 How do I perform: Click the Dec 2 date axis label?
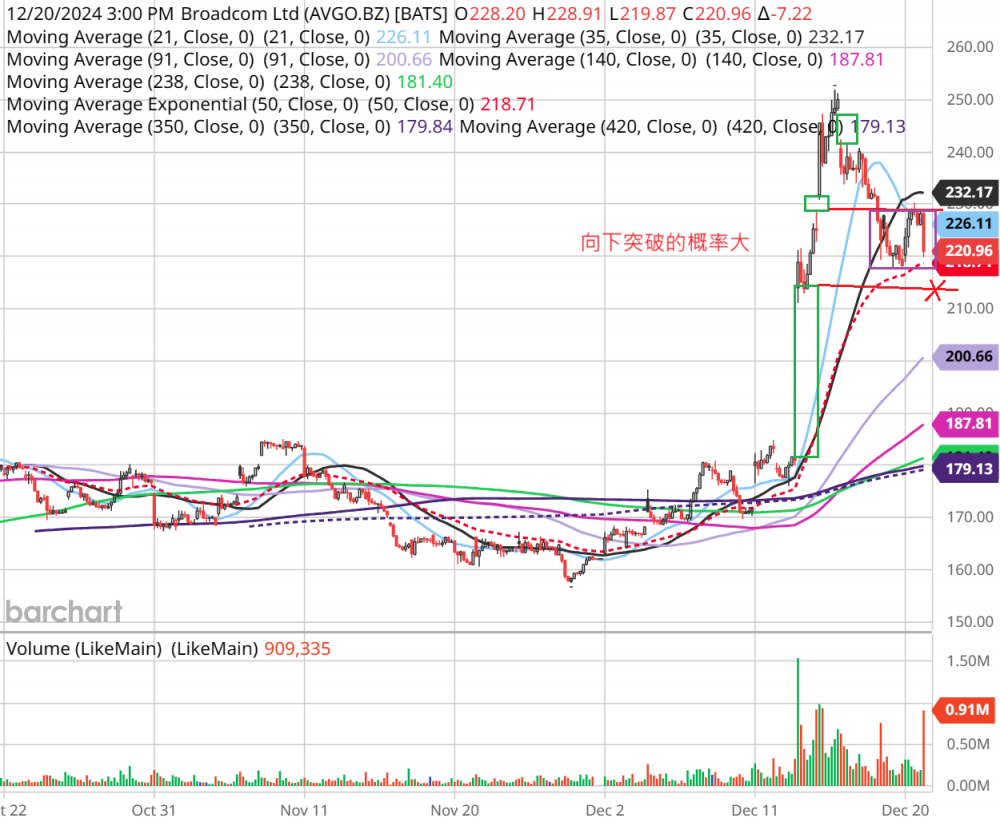click(x=605, y=810)
